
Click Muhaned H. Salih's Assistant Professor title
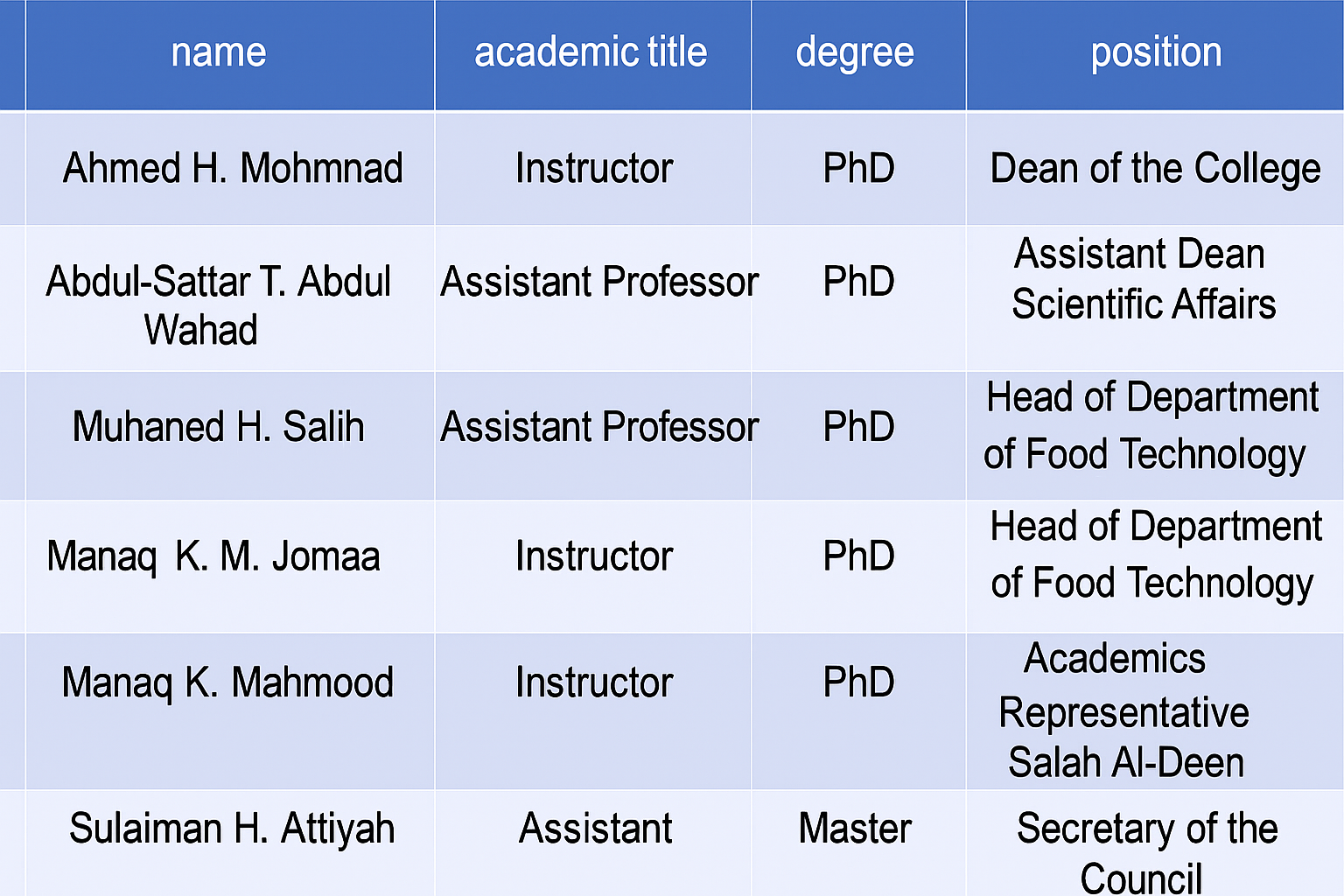click(598, 427)
